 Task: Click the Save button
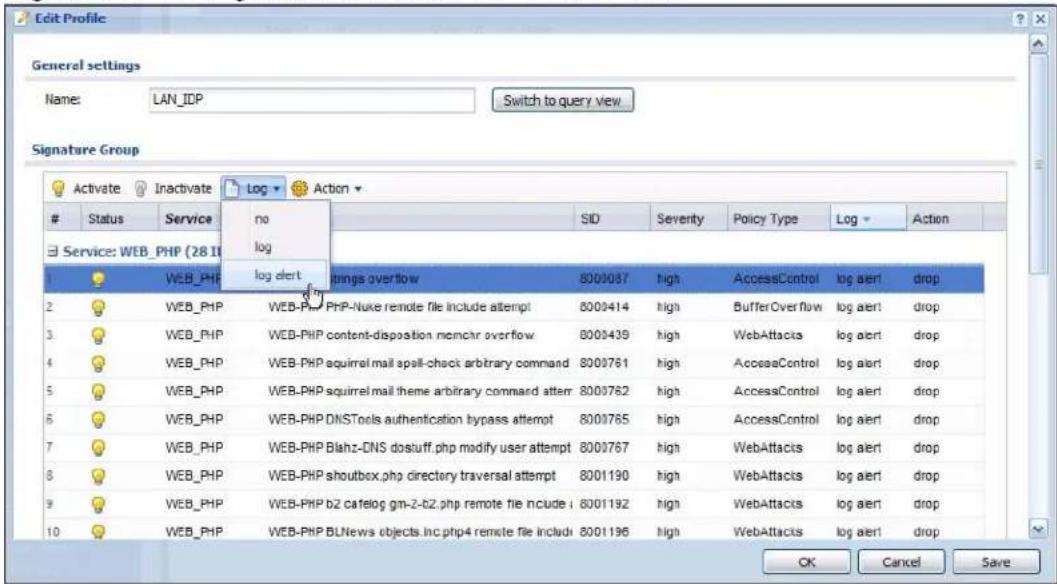[x=996, y=562]
